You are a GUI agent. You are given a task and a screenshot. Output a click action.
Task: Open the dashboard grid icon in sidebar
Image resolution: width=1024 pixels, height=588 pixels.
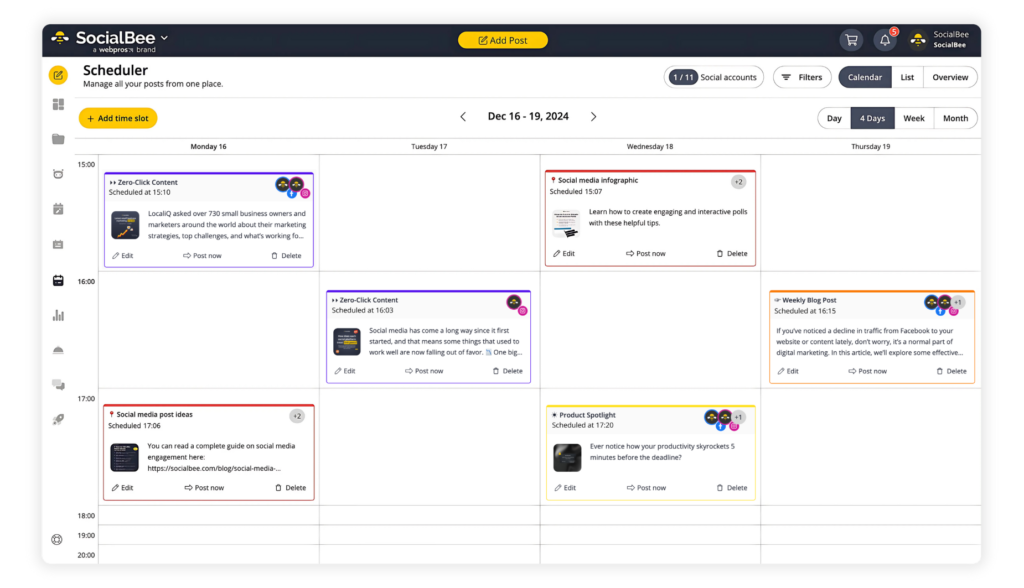click(x=58, y=104)
